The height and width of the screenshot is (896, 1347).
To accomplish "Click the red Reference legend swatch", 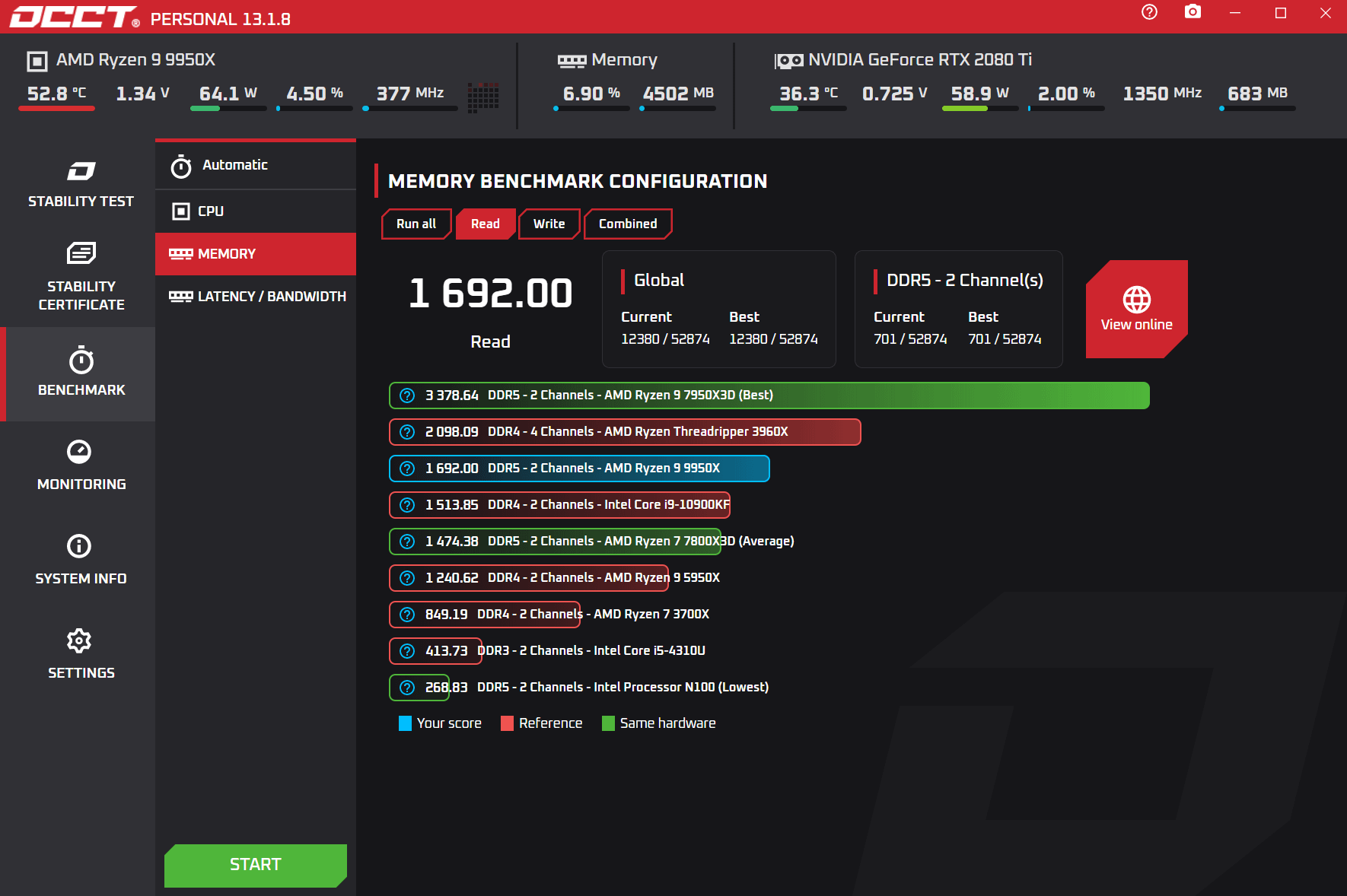I will click(x=507, y=723).
